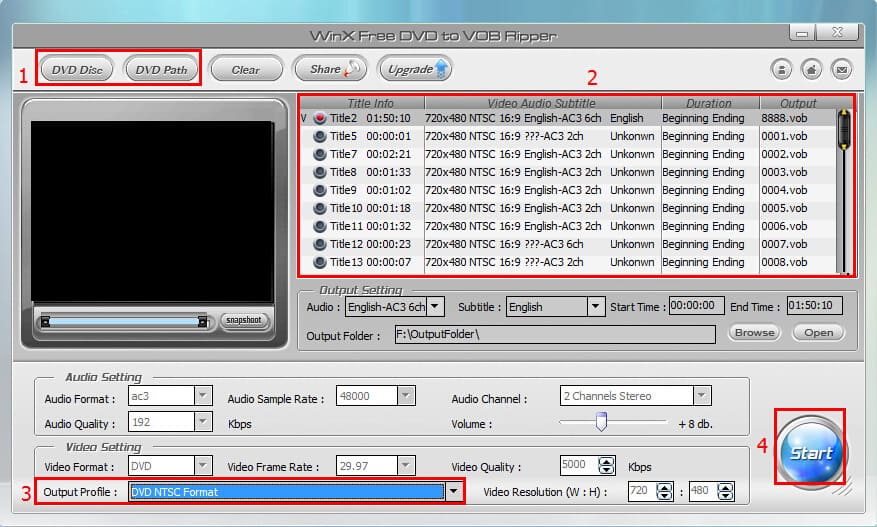The height and width of the screenshot is (527, 877).
Task: Open the output folder
Action: click(x=819, y=332)
